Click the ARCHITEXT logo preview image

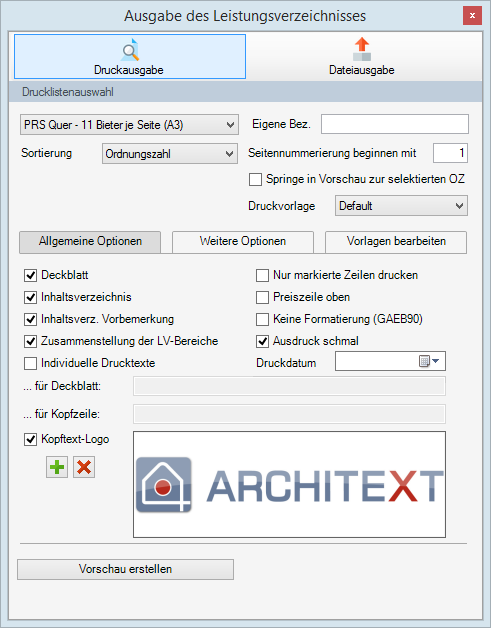[289, 484]
